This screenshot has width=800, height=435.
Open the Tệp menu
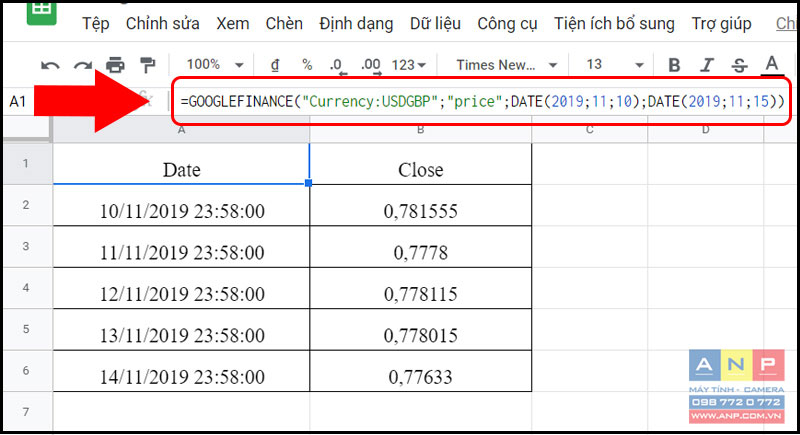coord(96,24)
